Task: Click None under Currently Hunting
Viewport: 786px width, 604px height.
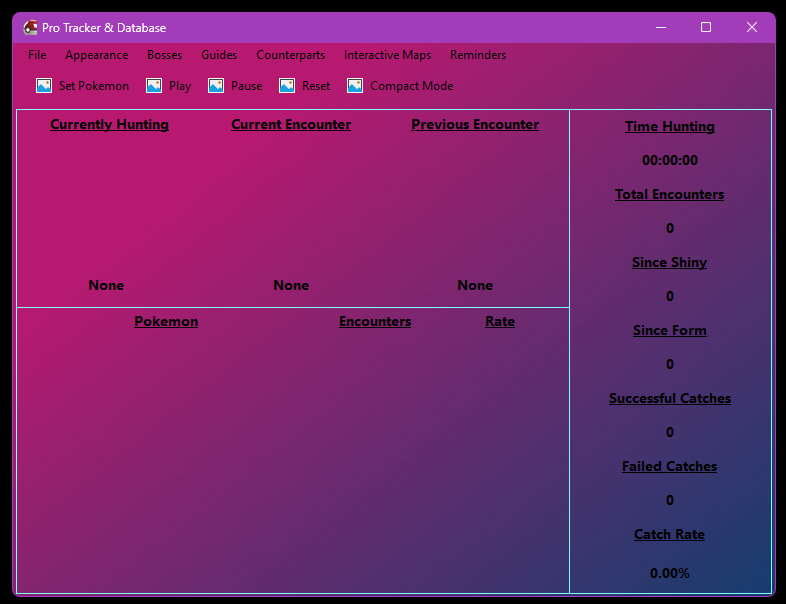Action: tap(106, 285)
